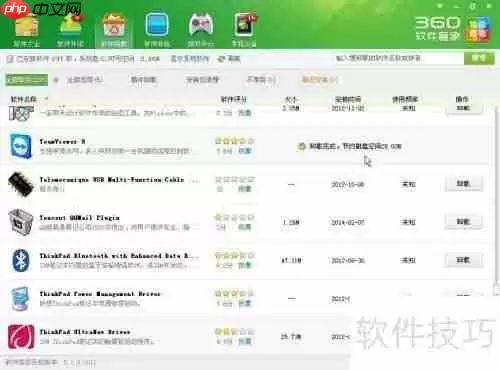Switch to the fourth category tab
The height and width of the screenshot is (370, 500).
pyautogui.click(x=202, y=80)
